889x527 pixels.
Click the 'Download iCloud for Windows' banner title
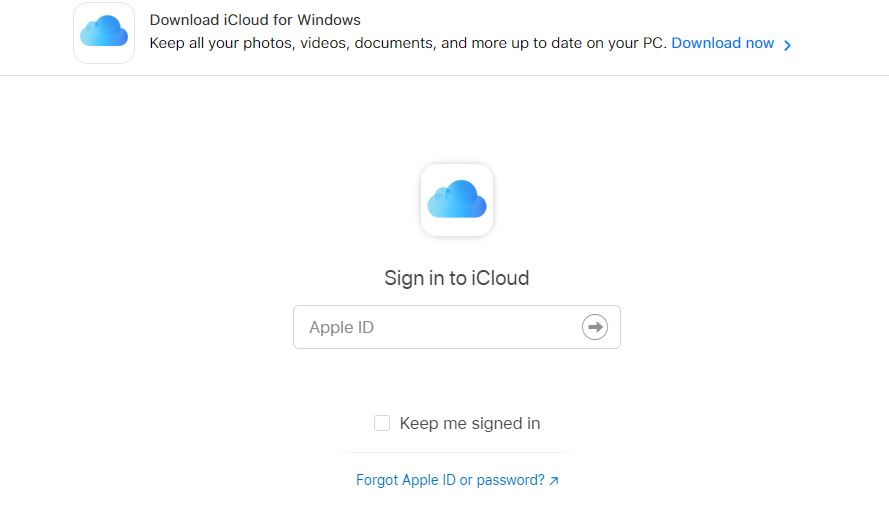tap(255, 20)
